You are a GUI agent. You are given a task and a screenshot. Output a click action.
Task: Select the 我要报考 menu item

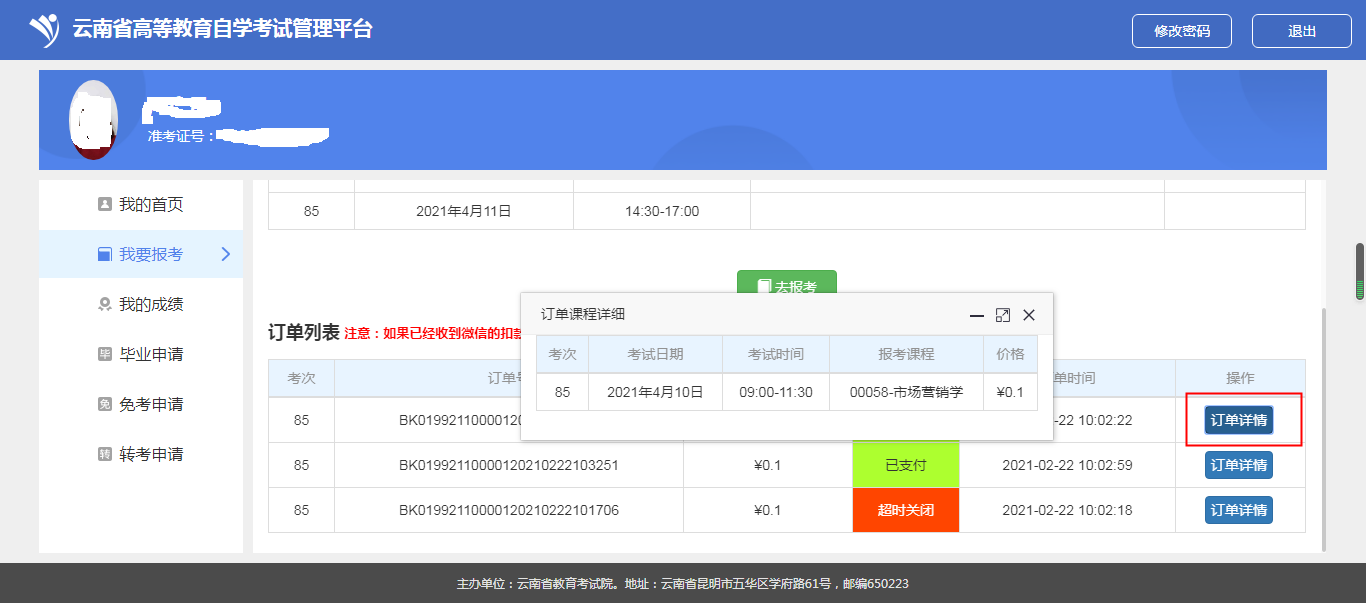pyautogui.click(x=150, y=254)
